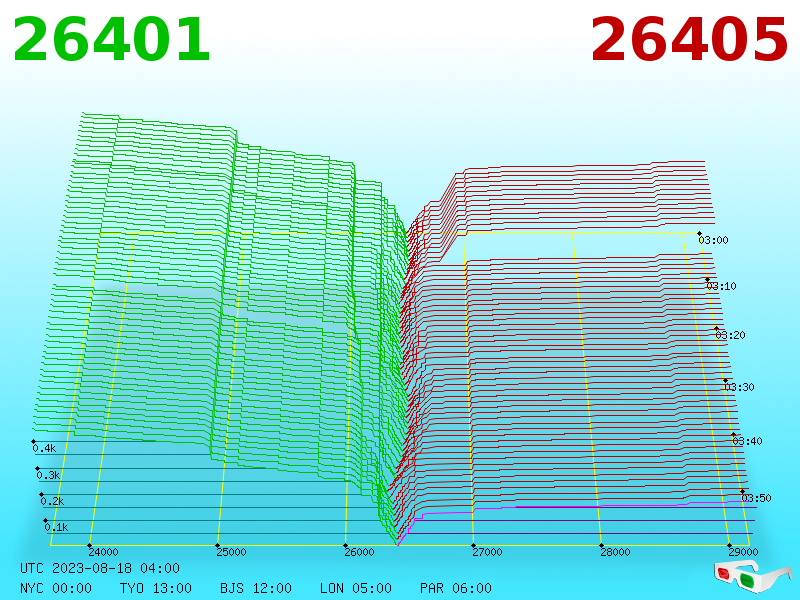The image size is (800, 600).
Task: Click the 03:30 time axis label
Action: 739,387
